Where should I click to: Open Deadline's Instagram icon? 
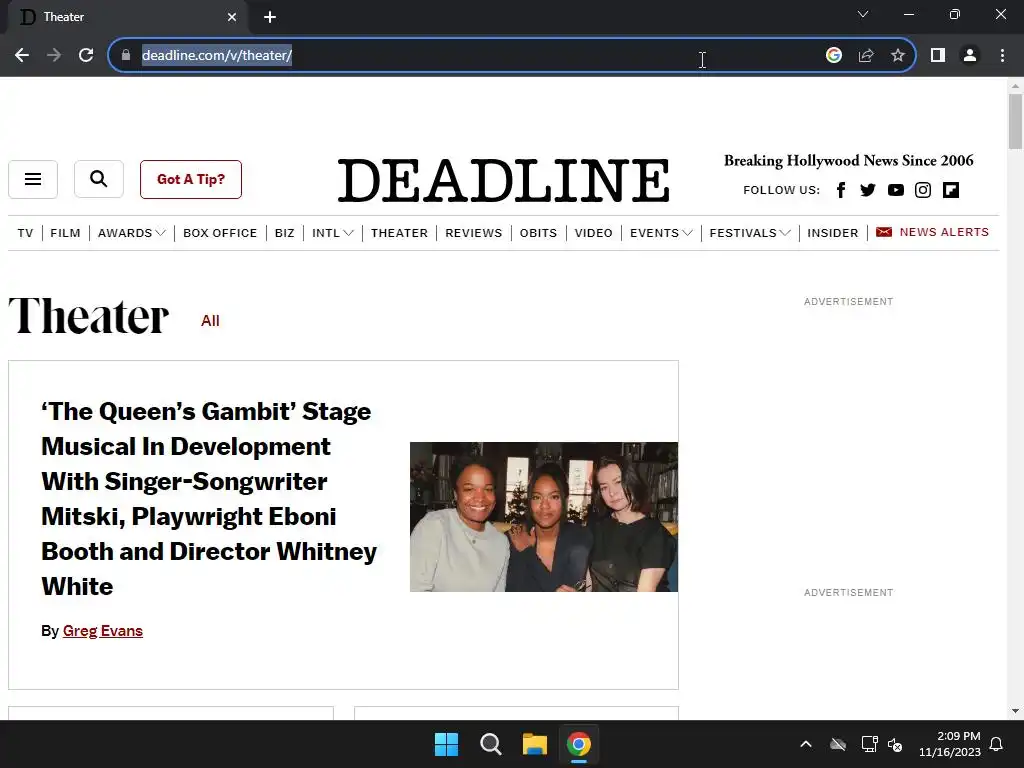pyautogui.click(x=923, y=190)
